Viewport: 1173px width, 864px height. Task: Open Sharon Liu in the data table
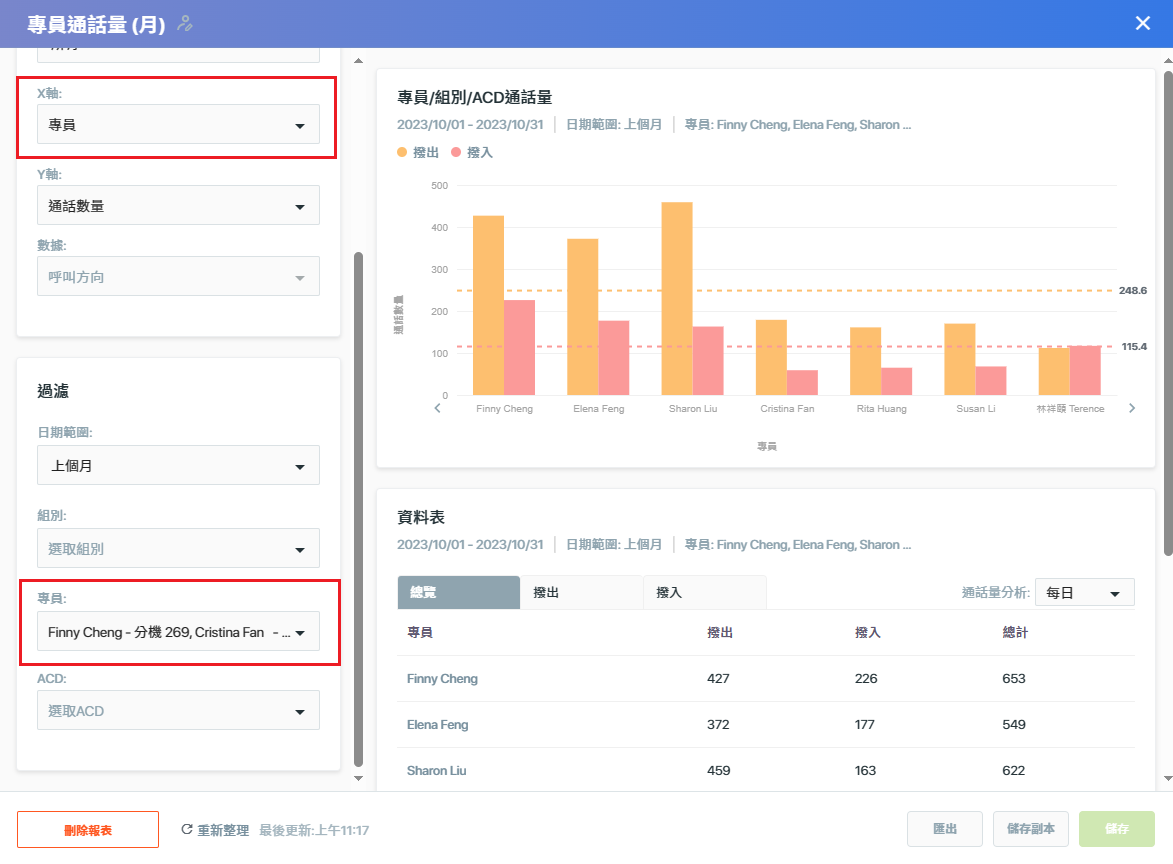[x=437, y=770]
